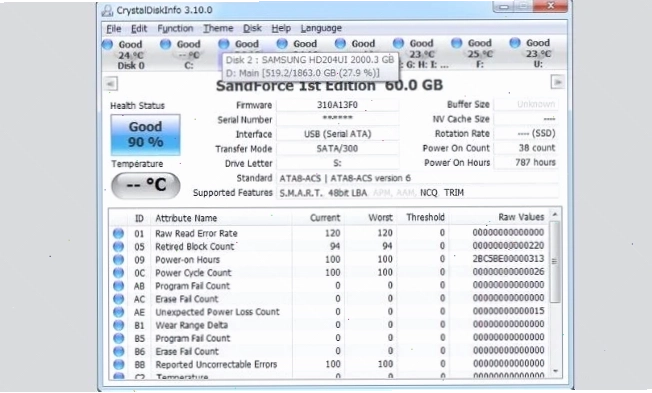Click the blue orb above C:
Viewport: 652px width, 393px height.
click(165, 44)
